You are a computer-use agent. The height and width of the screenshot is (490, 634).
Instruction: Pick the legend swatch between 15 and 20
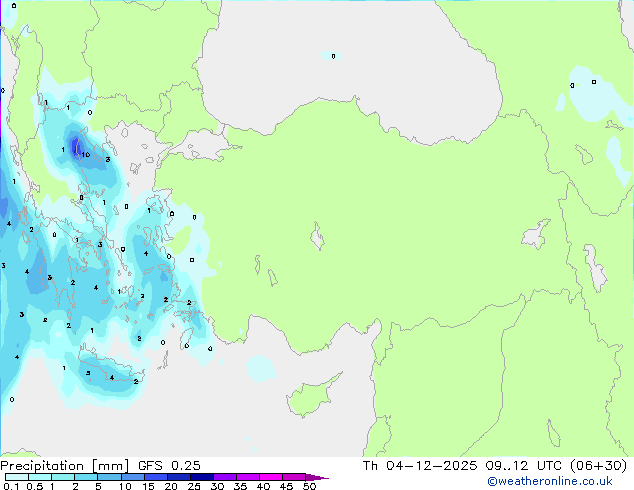click(156, 477)
